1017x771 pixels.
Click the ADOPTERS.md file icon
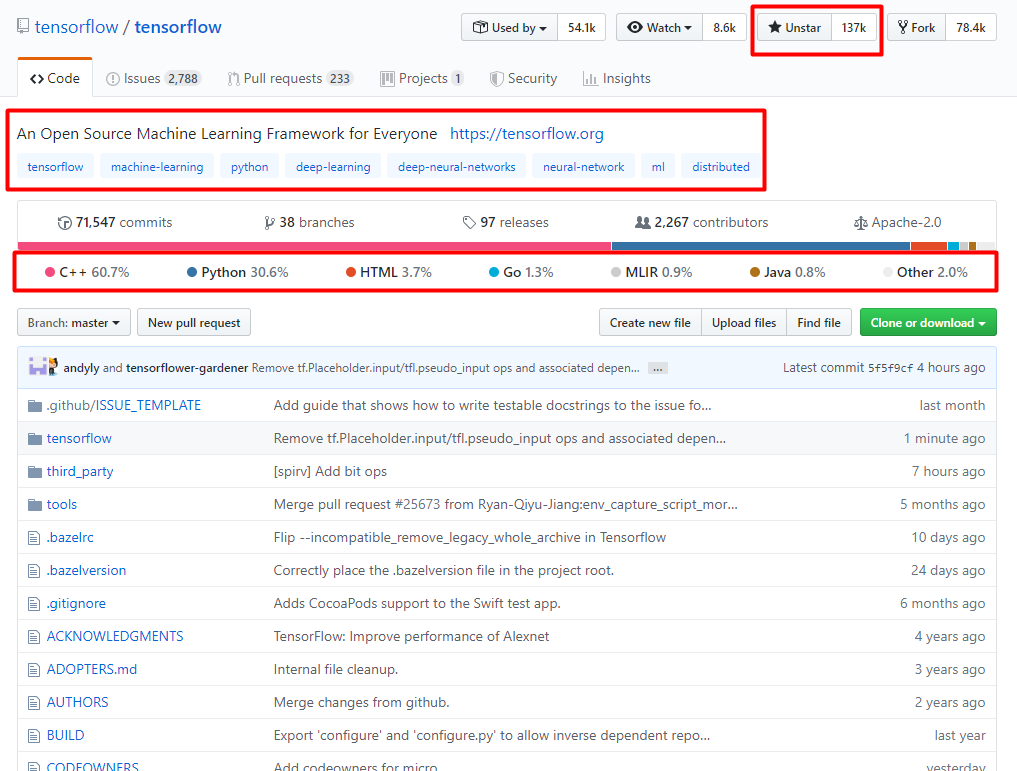34,670
